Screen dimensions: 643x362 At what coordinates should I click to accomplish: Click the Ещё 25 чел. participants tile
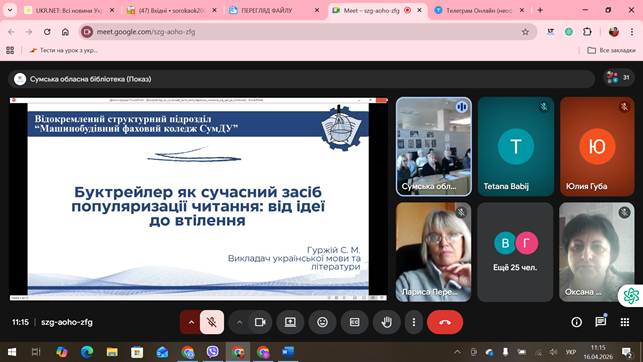[515, 252]
